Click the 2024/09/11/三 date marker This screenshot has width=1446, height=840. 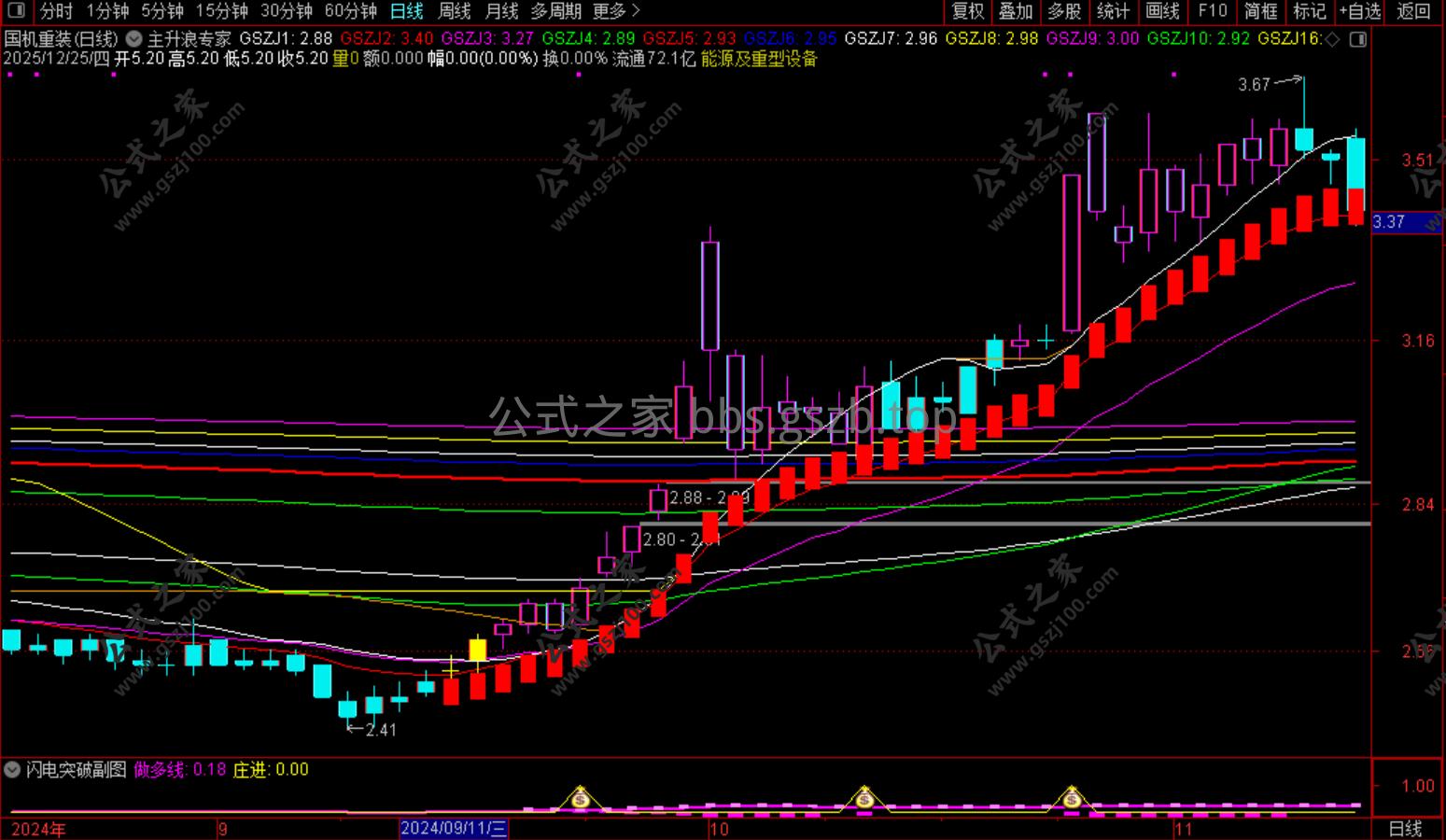[454, 829]
